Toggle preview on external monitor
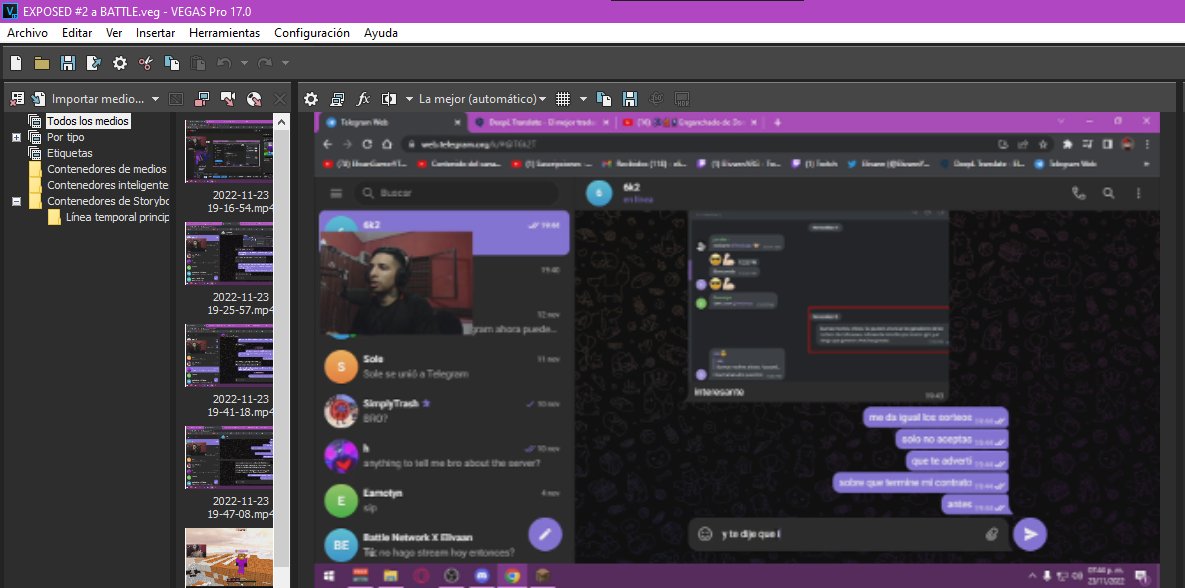 click(337, 98)
